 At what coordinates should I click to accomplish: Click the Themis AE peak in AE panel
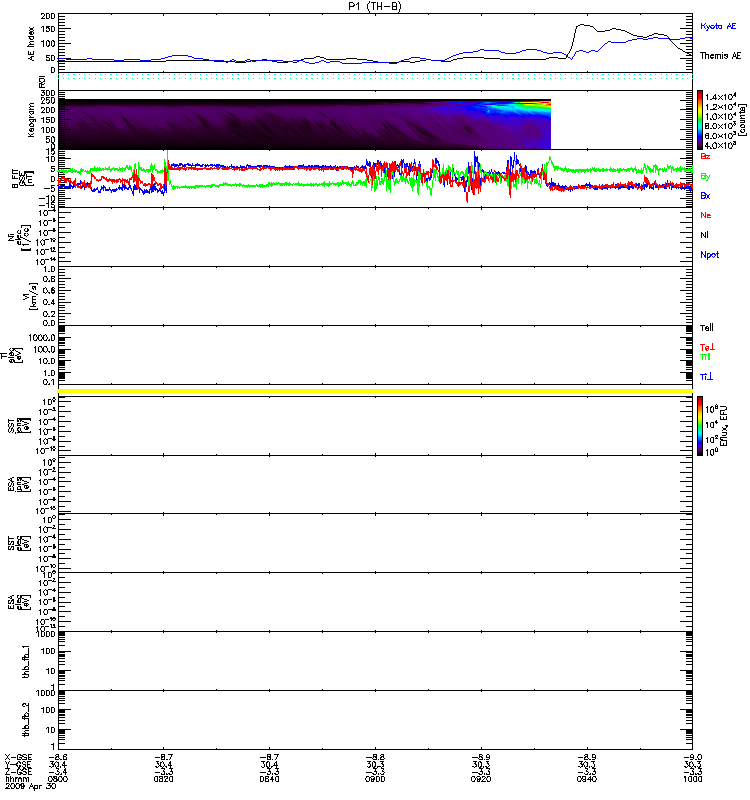(582, 24)
